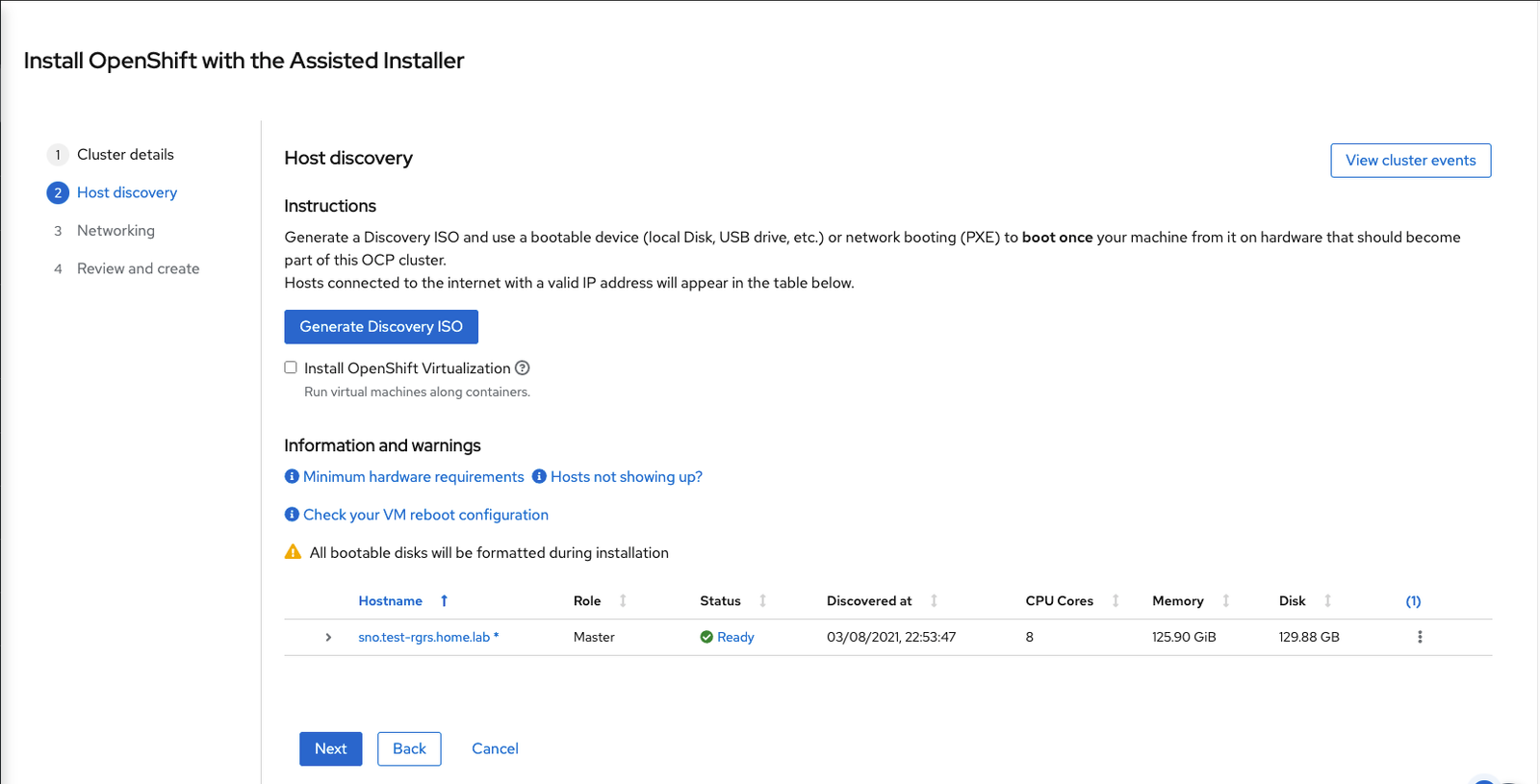This screenshot has height=784, width=1540.
Task: Enable Install OpenShift Virtualization checkbox
Action: [291, 367]
